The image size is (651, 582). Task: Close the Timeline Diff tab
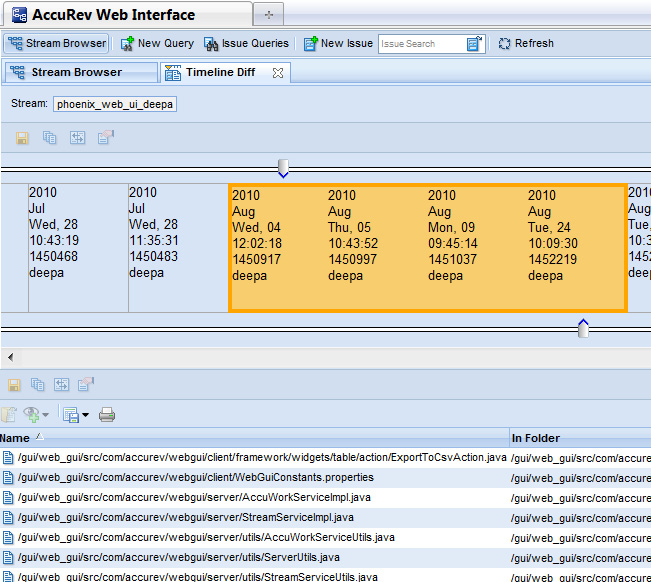[278, 72]
